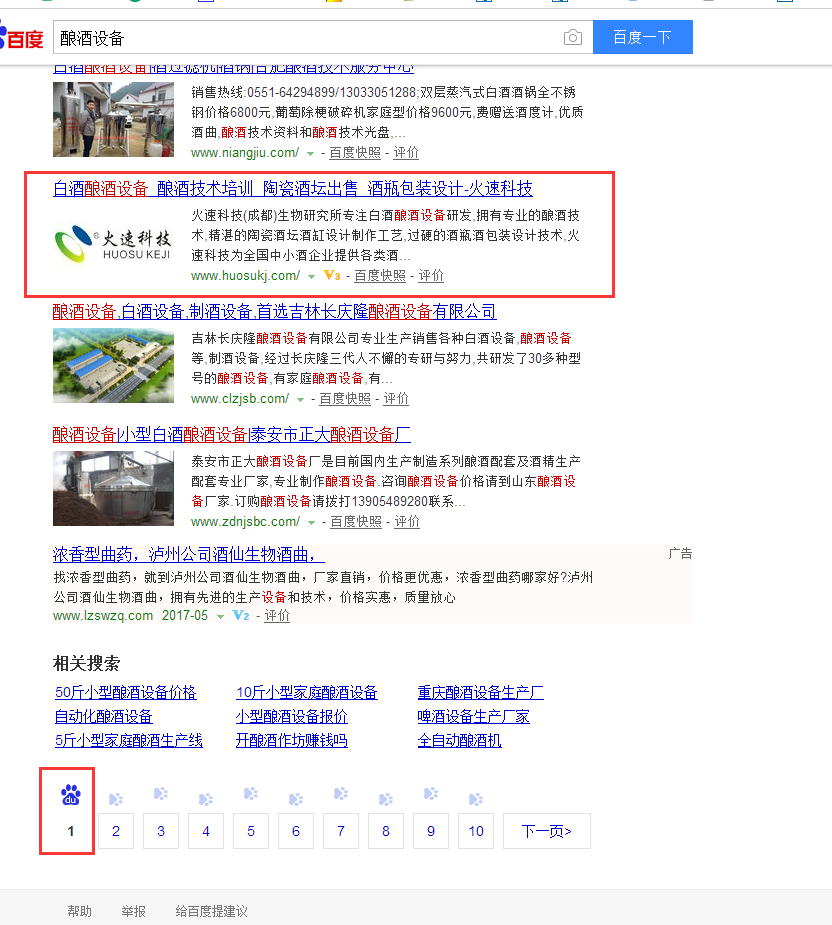Open the 吉林长庆隆酿酒设备有限公司 result title
The height and width of the screenshot is (925, 832).
[x=274, y=311]
